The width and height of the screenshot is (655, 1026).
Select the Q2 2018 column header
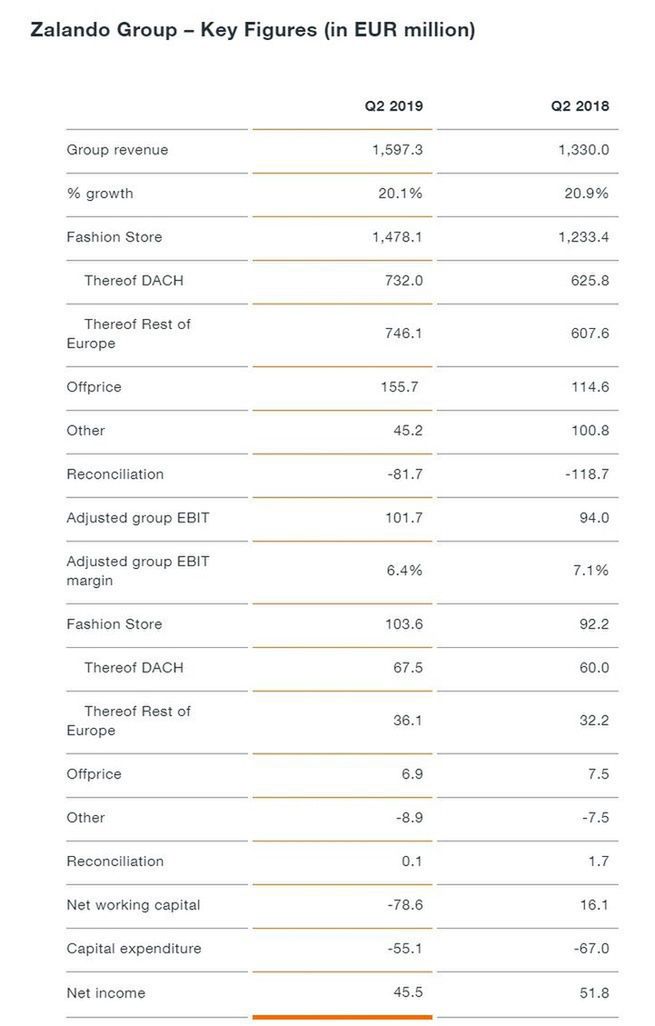point(579,106)
